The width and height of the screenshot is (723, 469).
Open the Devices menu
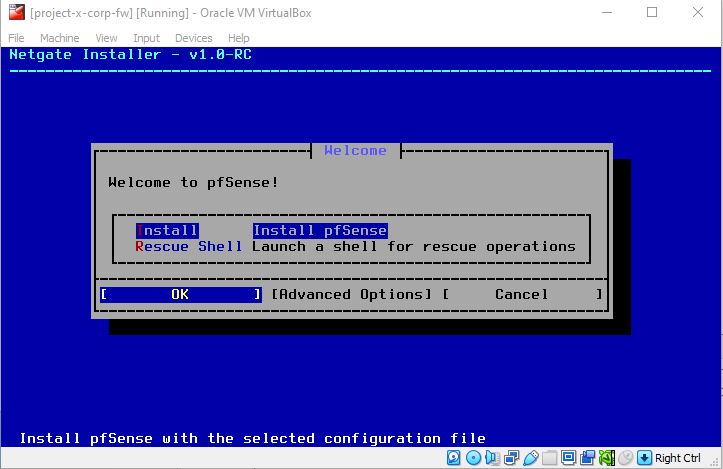pyautogui.click(x=193, y=38)
